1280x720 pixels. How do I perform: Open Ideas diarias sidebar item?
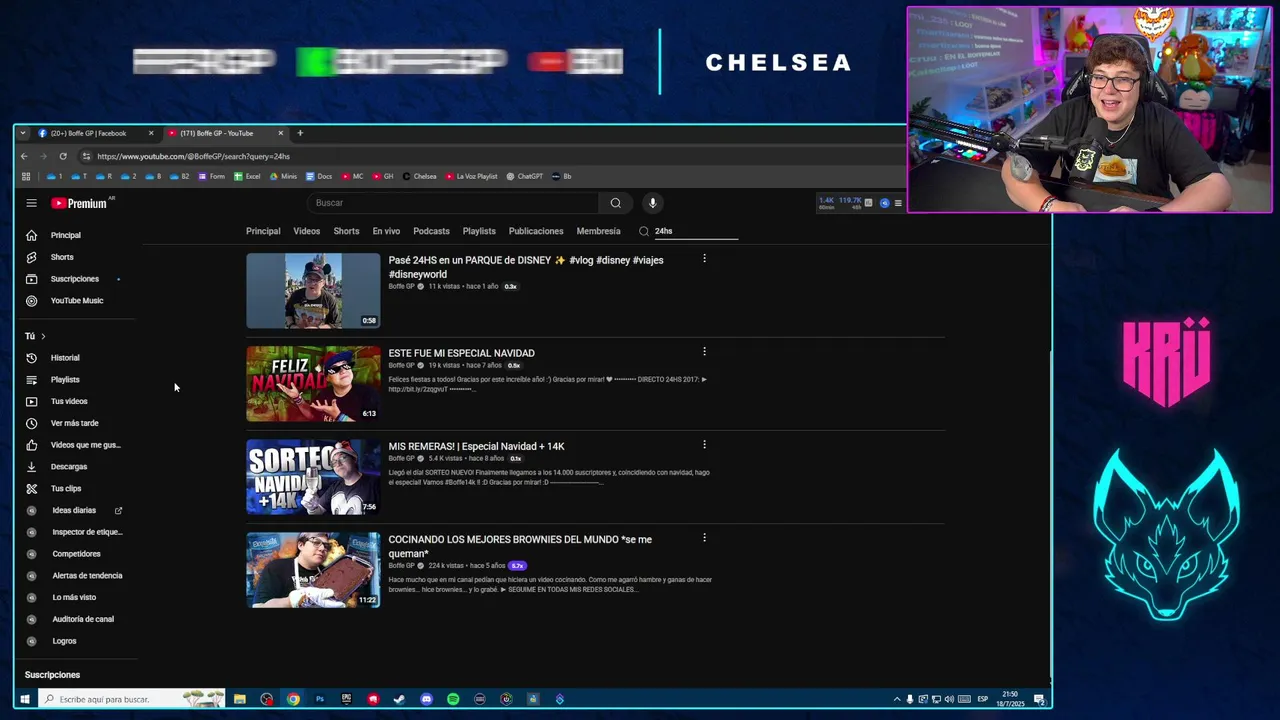pos(74,510)
